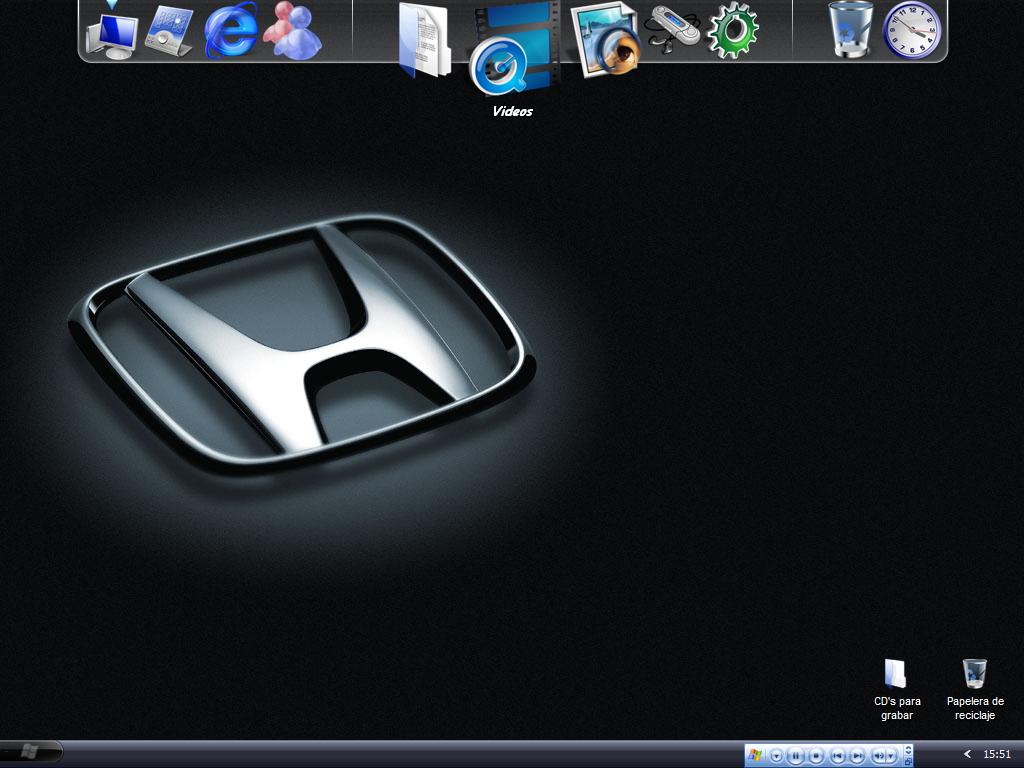Skip to the next track

pyautogui.click(x=857, y=756)
